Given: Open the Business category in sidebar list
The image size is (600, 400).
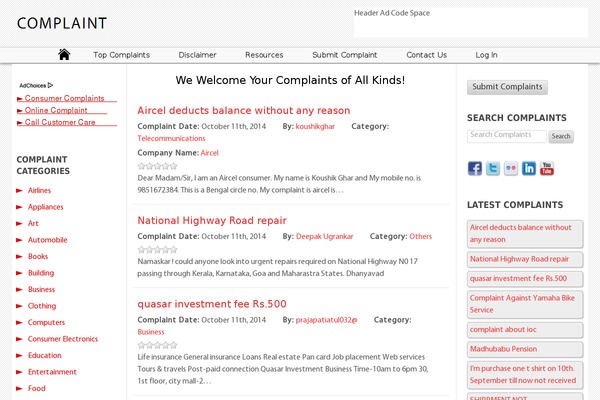Looking at the screenshot, I should pyautogui.click(x=41, y=289).
